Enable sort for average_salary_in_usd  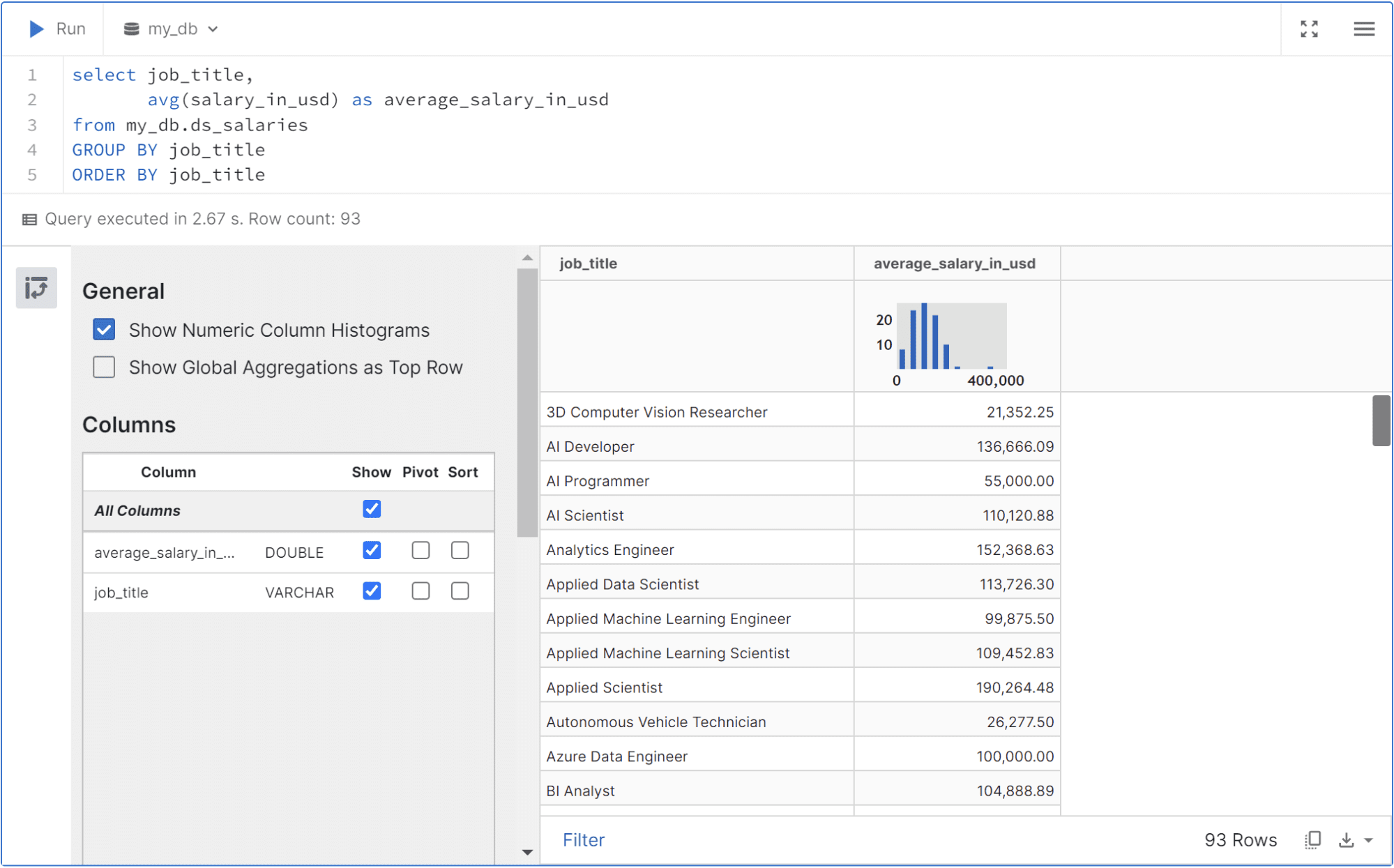tap(460, 551)
